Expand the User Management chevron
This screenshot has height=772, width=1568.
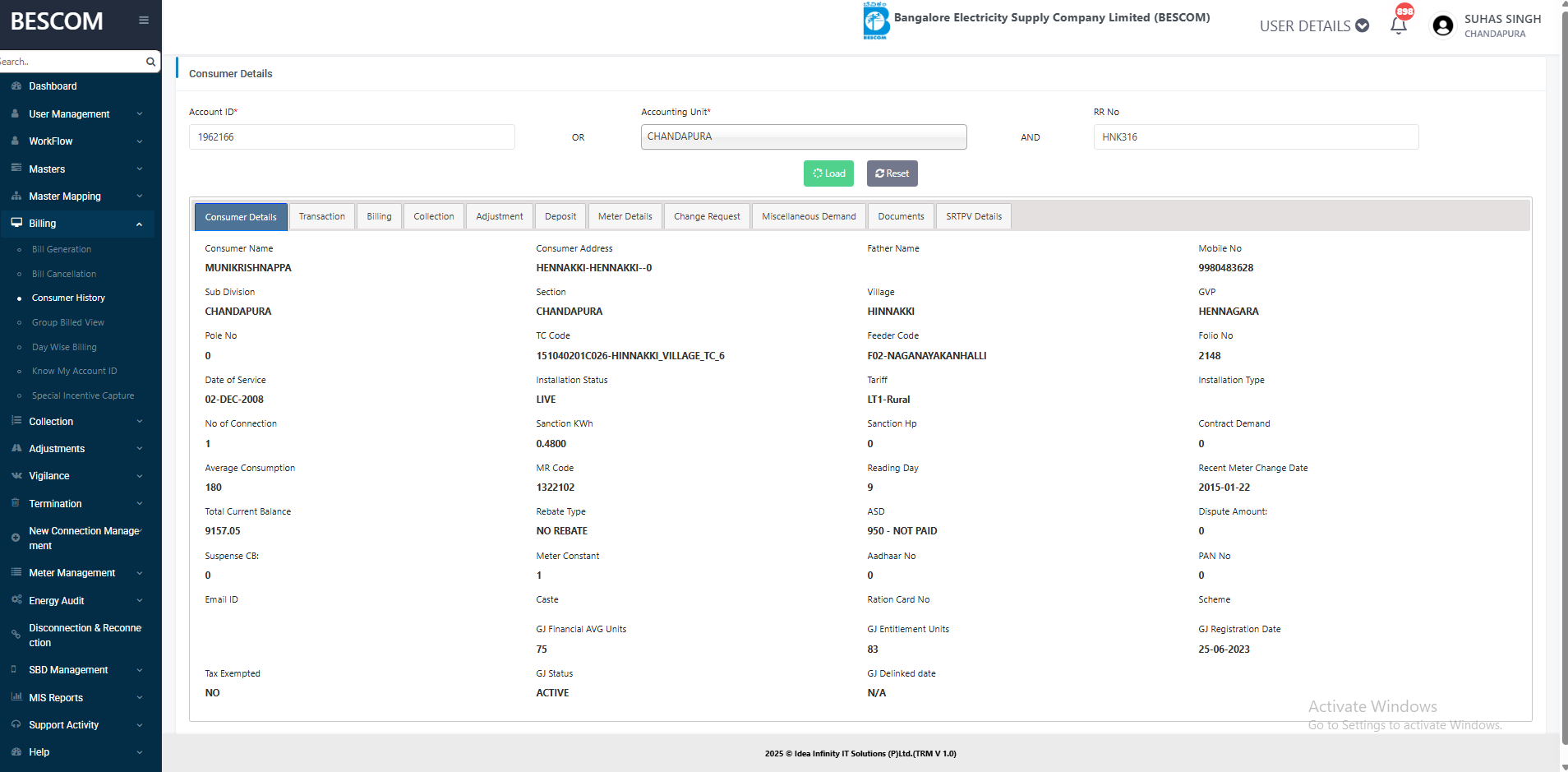pyautogui.click(x=140, y=114)
